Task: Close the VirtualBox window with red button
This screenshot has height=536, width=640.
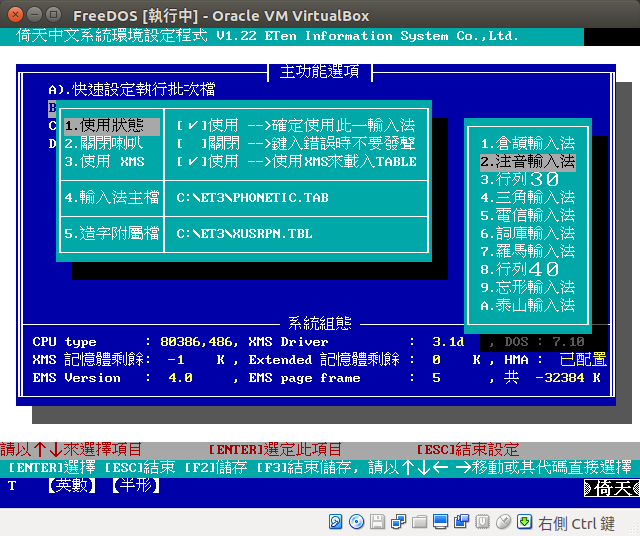Action: tap(16, 15)
